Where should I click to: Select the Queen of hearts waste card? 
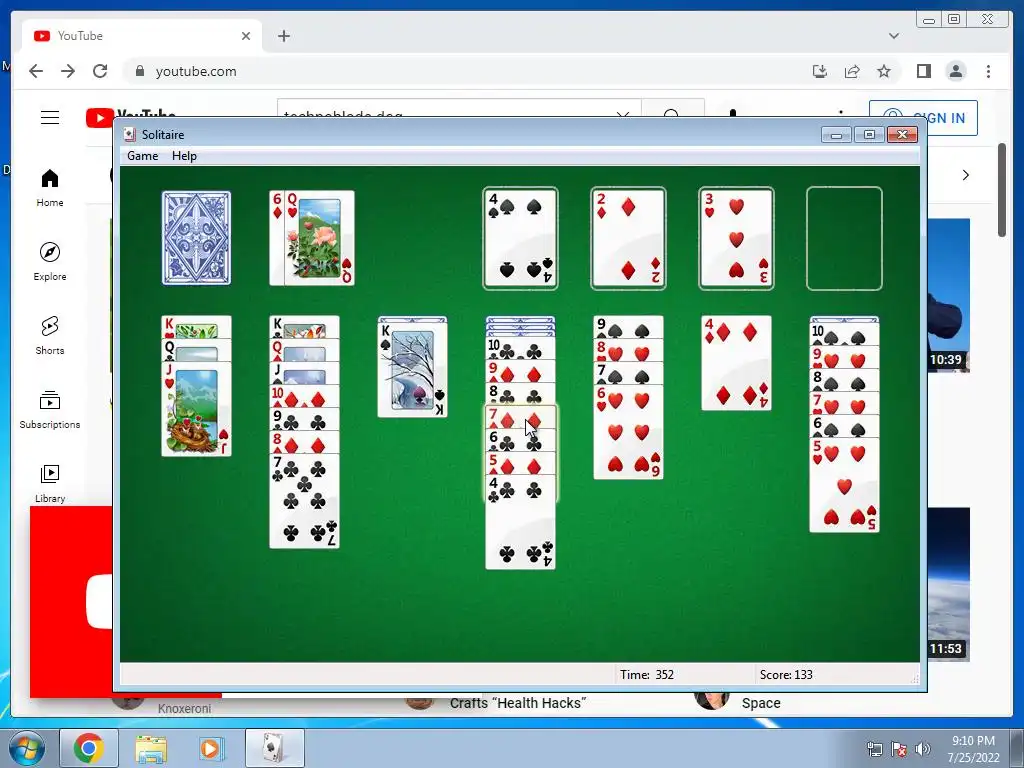coord(319,238)
